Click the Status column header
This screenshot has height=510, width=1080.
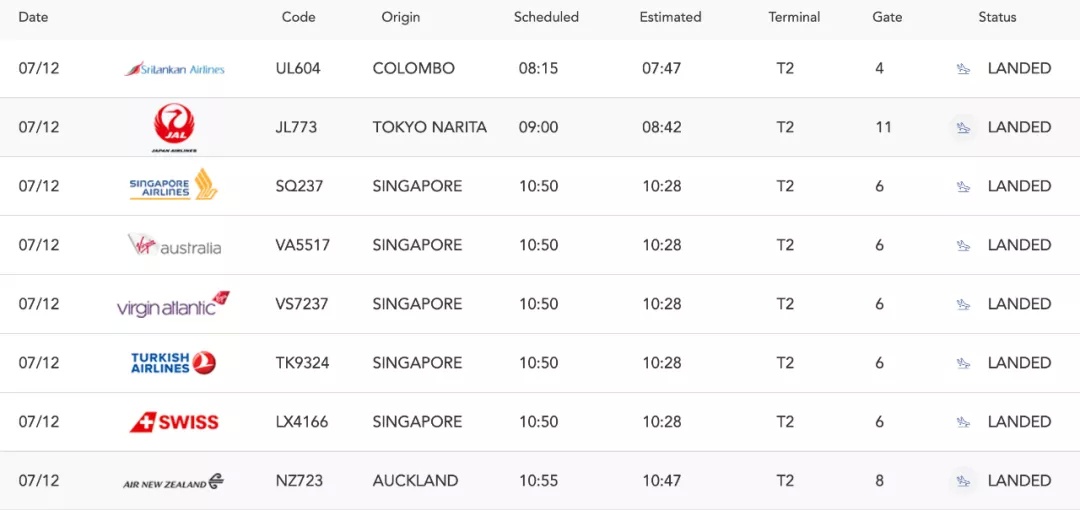(997, 17)
